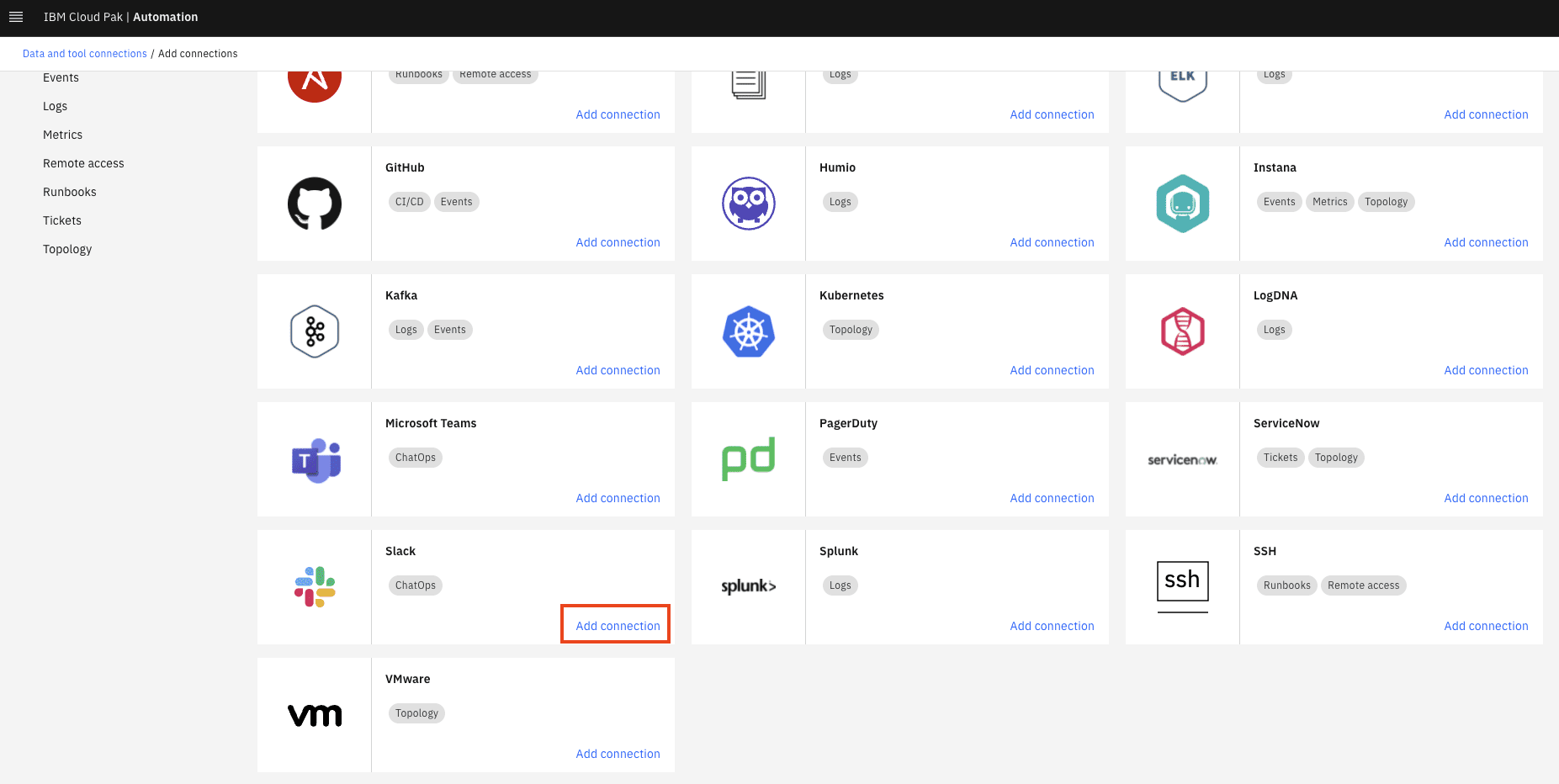Add connection for Kafka

[x=618, y=370]
